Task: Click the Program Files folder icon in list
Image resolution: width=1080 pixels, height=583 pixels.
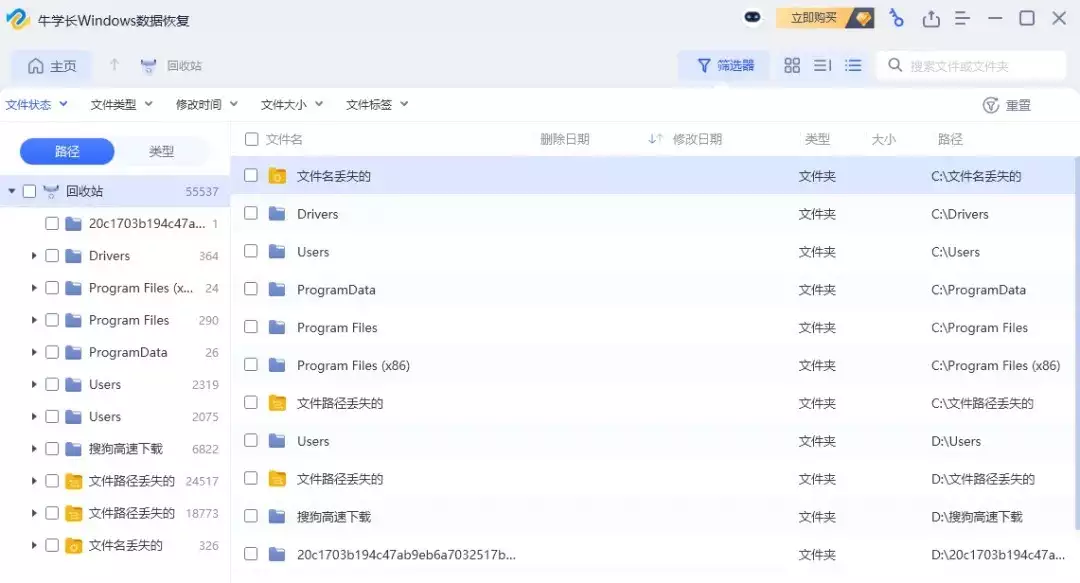Action: [x=277, y=327]
